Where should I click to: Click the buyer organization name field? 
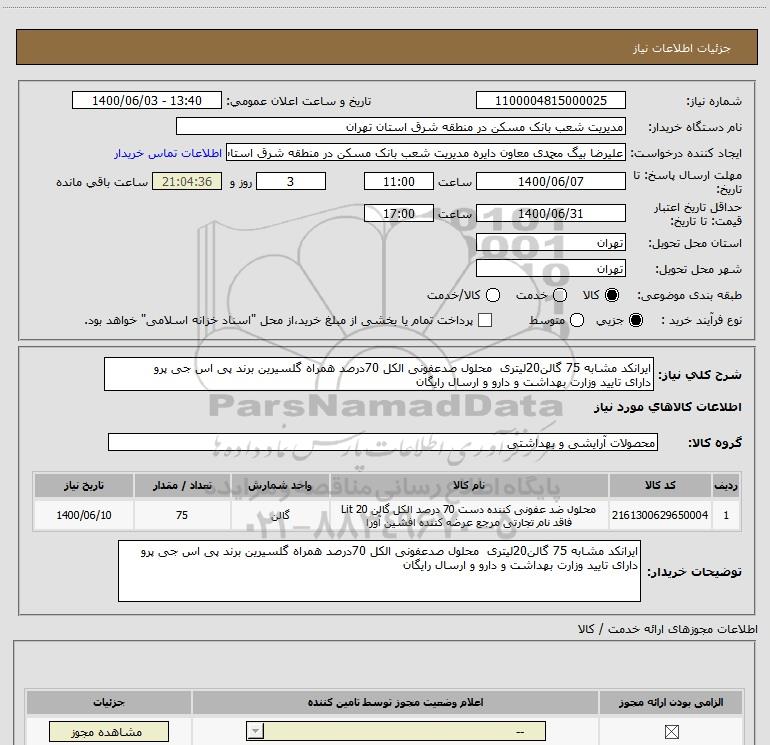[x=401, y=126]
